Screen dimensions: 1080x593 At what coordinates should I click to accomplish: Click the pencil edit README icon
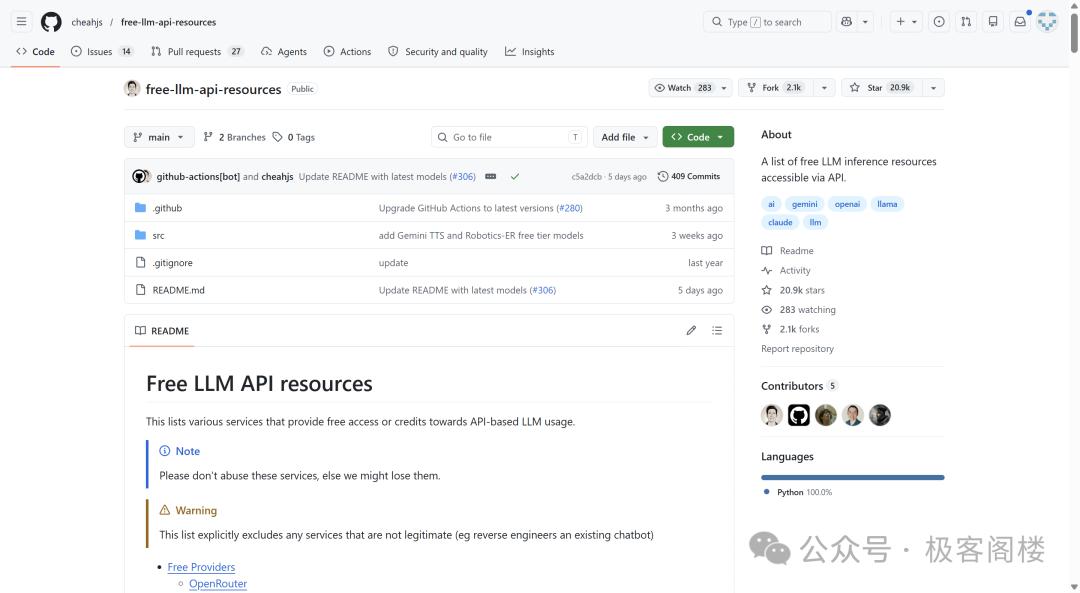pyautogui.click(x=692, y=331)
